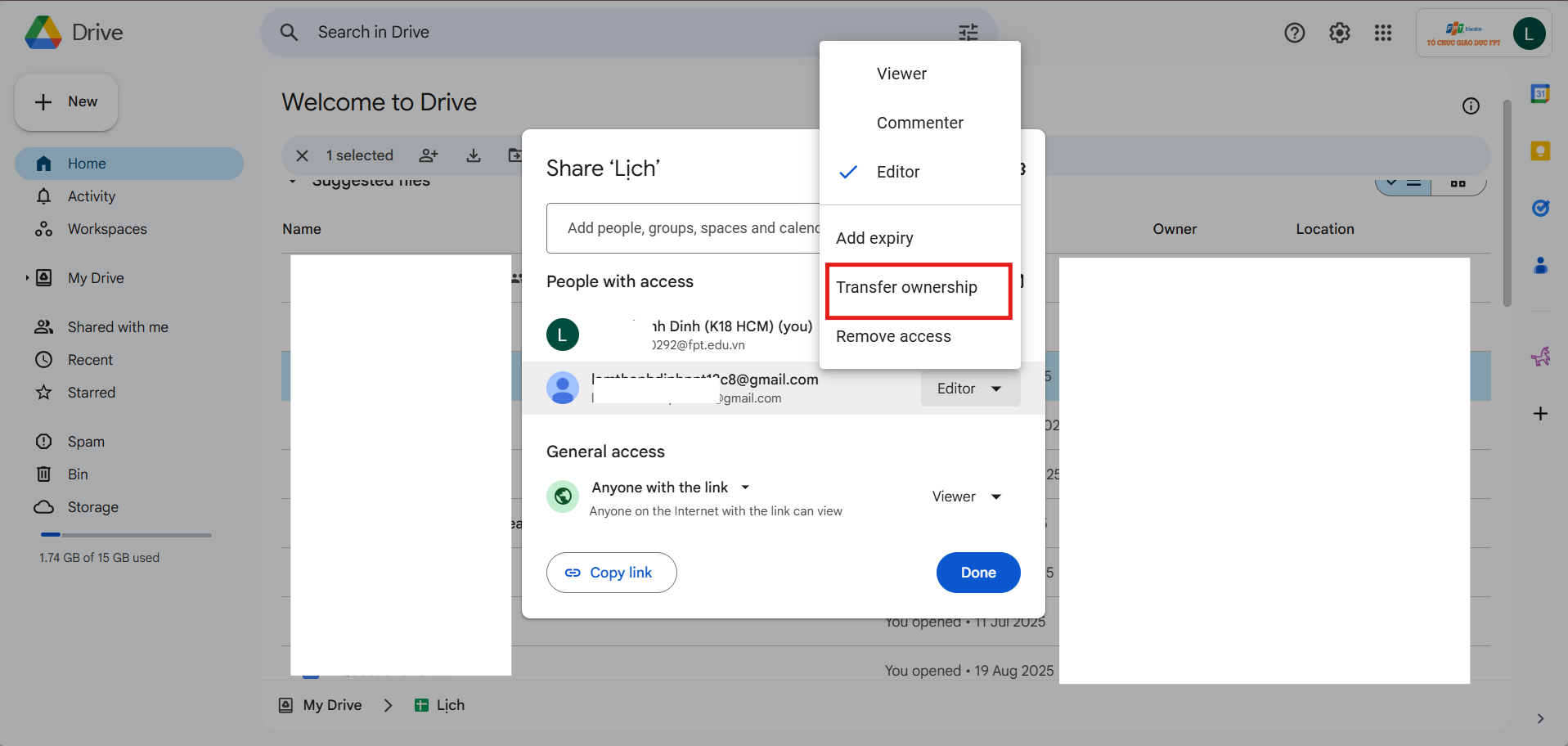Open the general access Viewer dropdown
Screen dimensions: 1568x746
pos(967,497)
